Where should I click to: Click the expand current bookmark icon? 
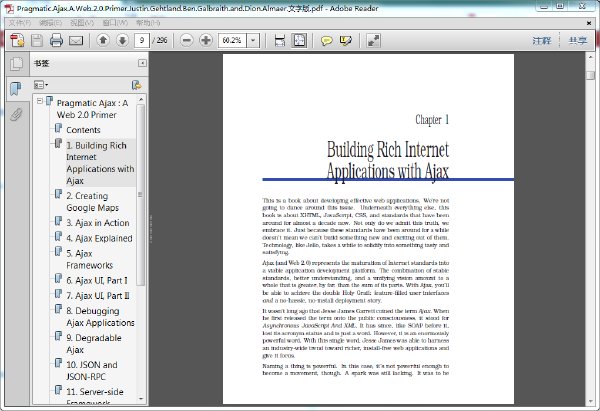[x=137, y=85]
